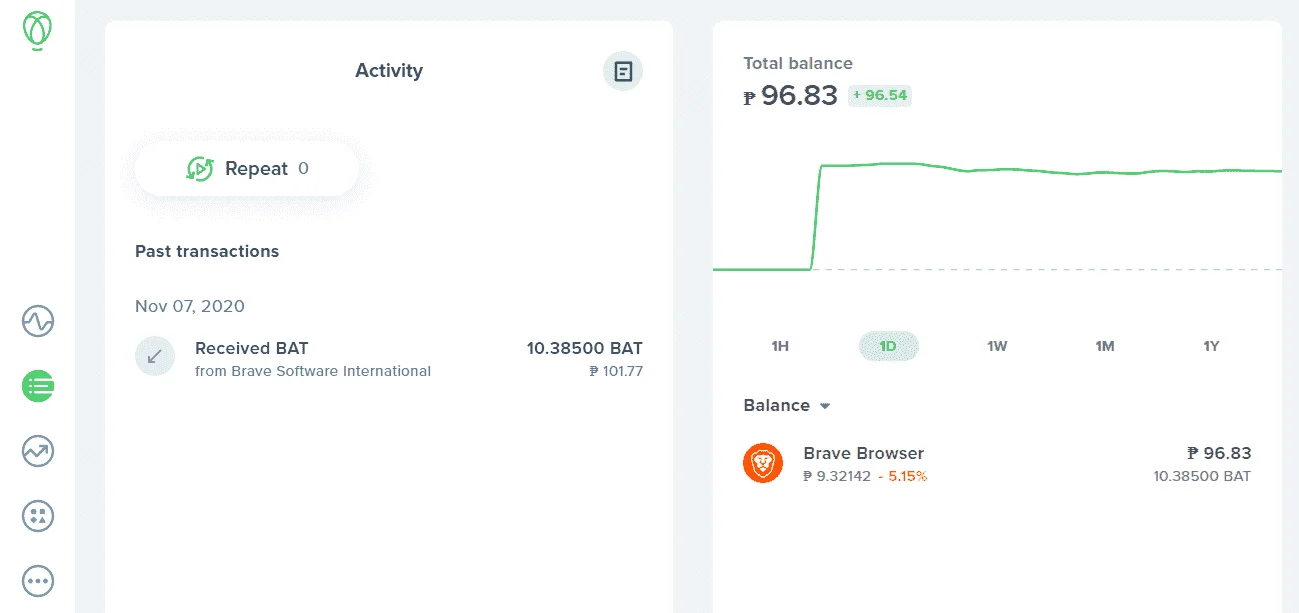Open the Received BAT transaction entry
Image resolution: width=1299 pixels, height=613 pixels.
point(389,358)
